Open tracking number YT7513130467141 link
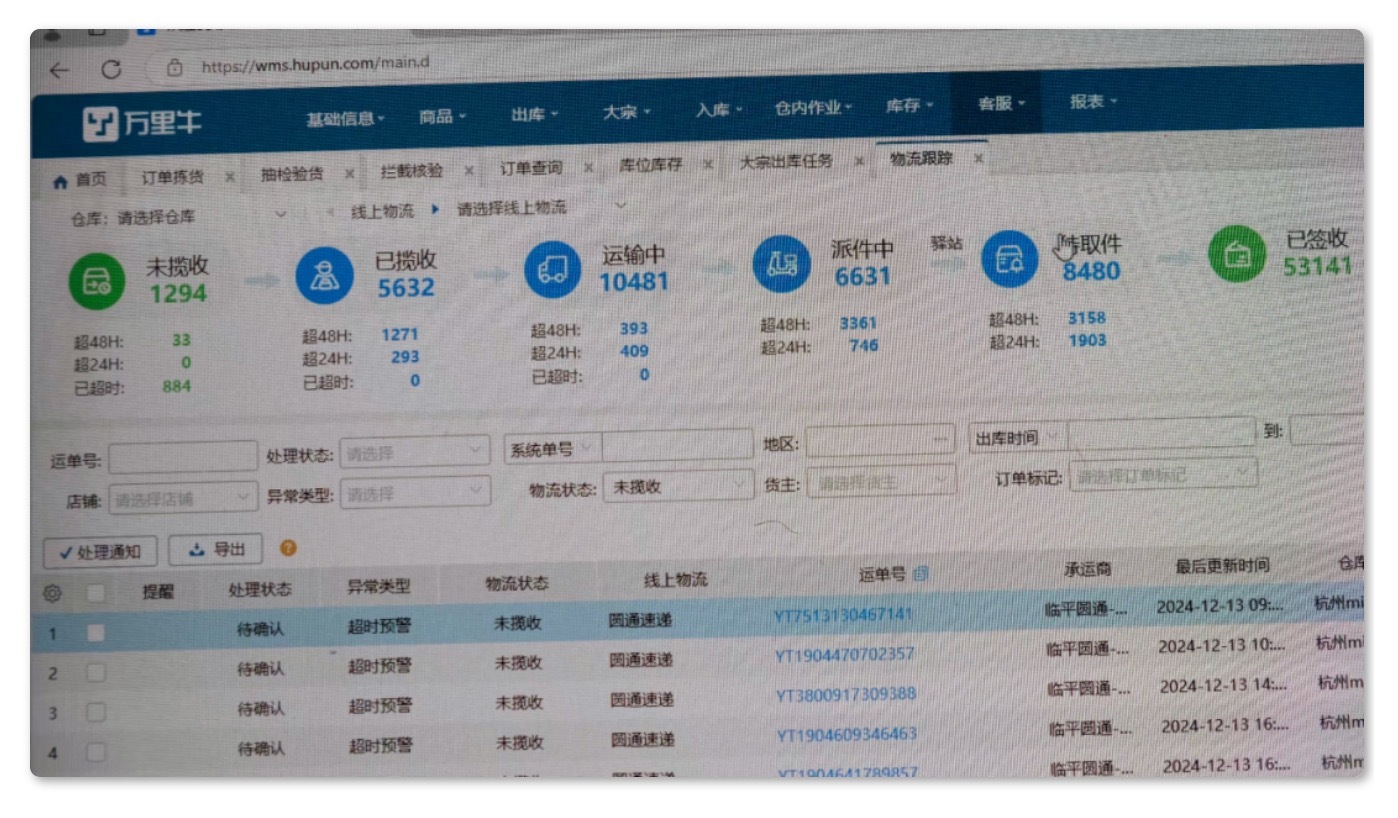Viewport: 1398px width, 818px height. point(843,614)
